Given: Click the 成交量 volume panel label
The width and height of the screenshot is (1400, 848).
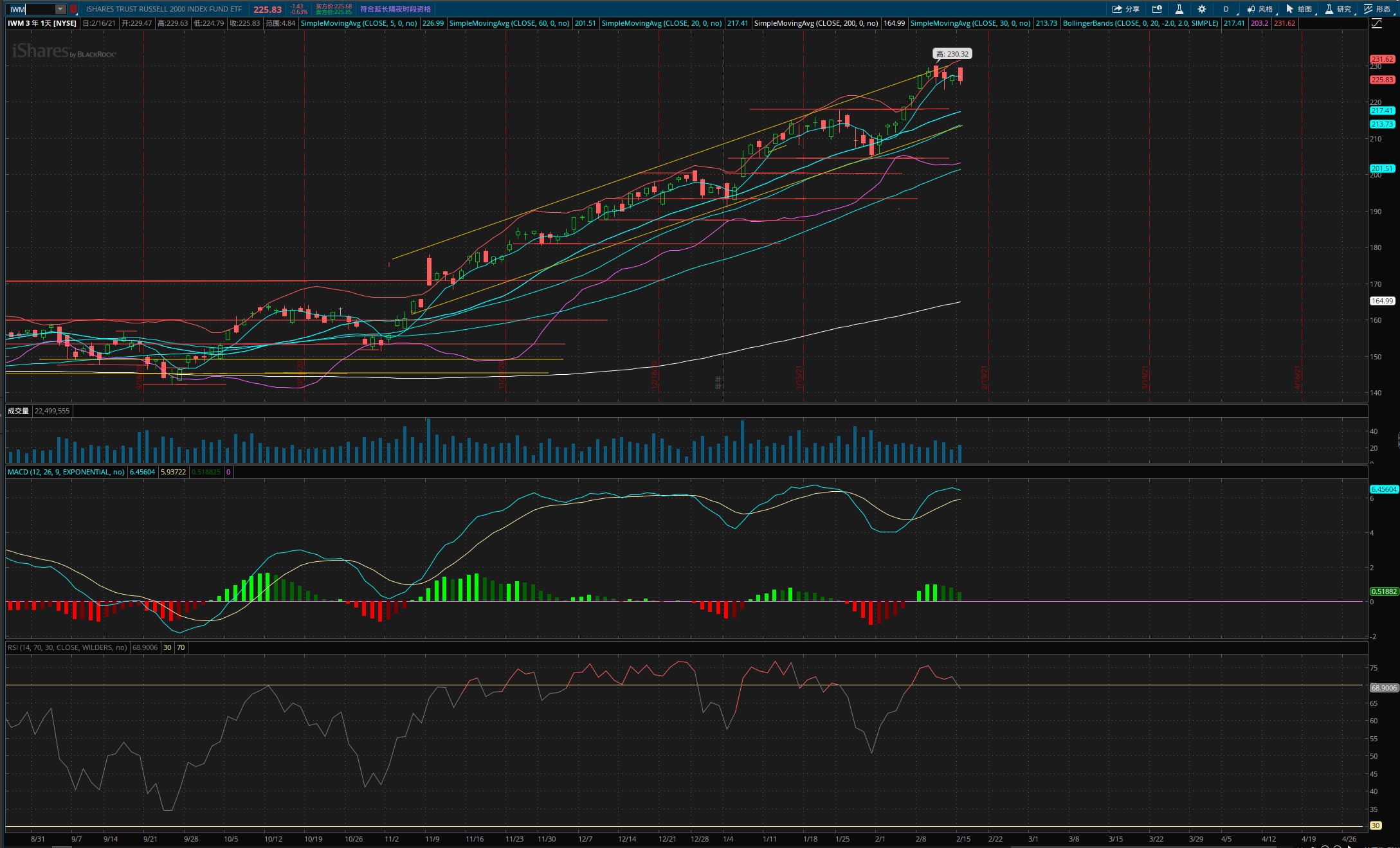Looking at the screenshot, I should point(18,411).
